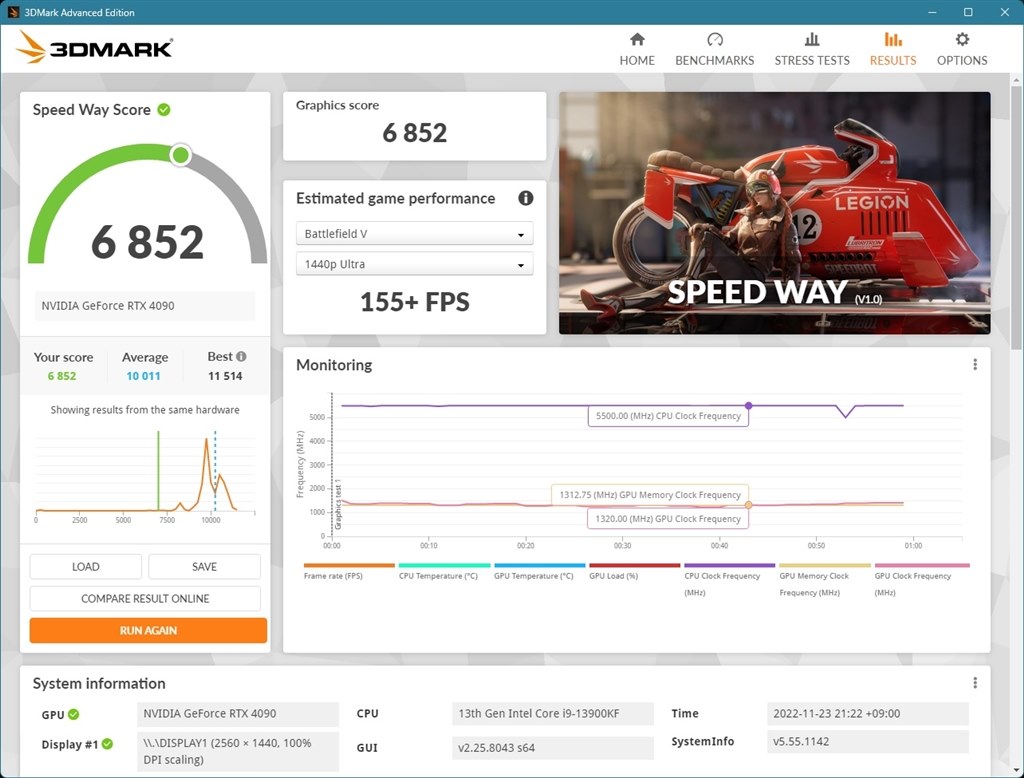Click the 155+ FPS estimate
The image size is (1024, 778).
coord(415,302)
